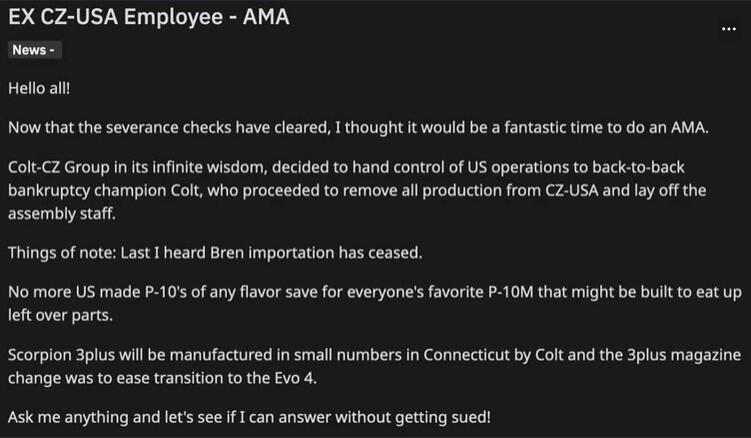Click the "No more US made P-10's" sentence
The width and height of the screenshot is (751, 438).
pos(375,304)
